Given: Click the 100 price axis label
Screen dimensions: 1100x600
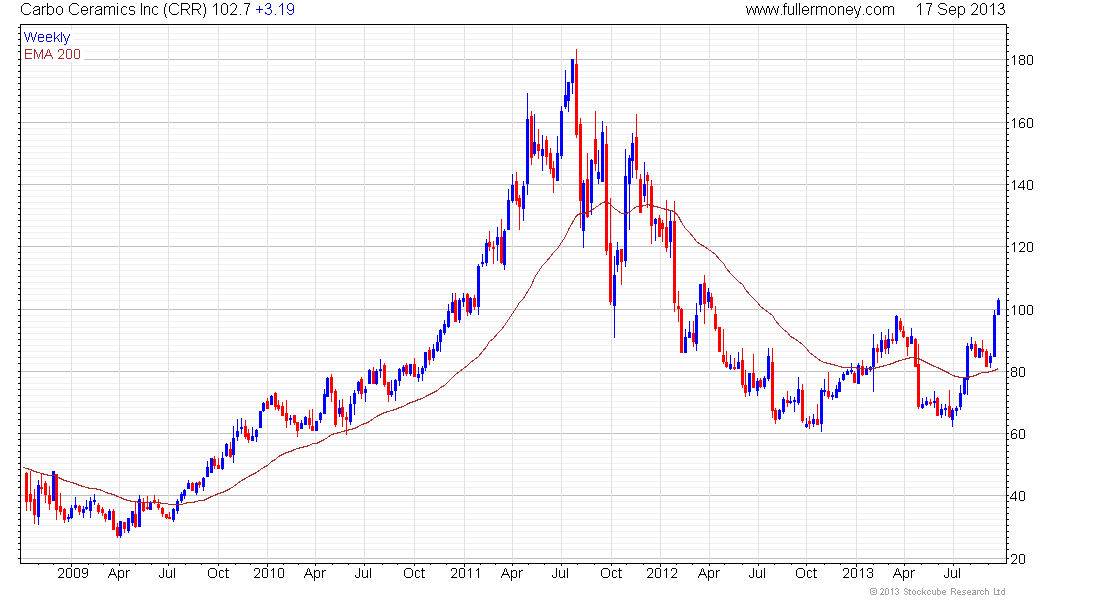Looking at the screenshot, I should click(x=1021, y=310).
